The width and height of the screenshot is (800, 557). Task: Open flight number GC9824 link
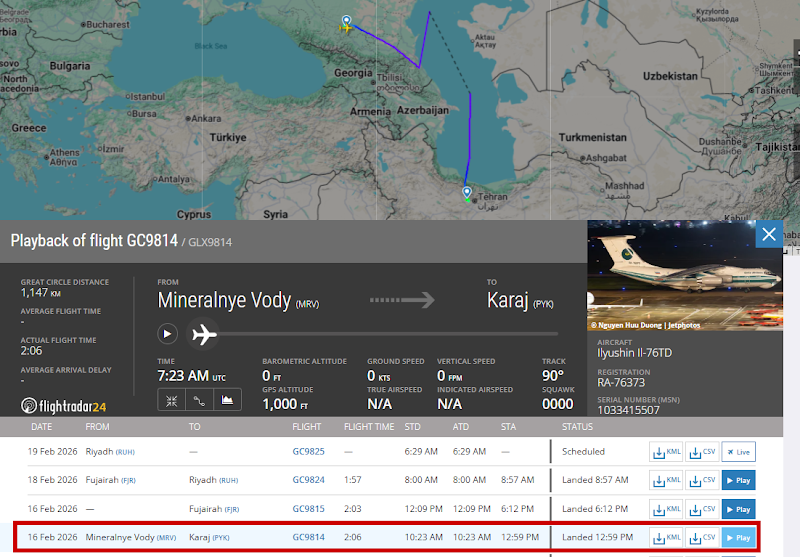pyautogui.click(x=308, y=480)
